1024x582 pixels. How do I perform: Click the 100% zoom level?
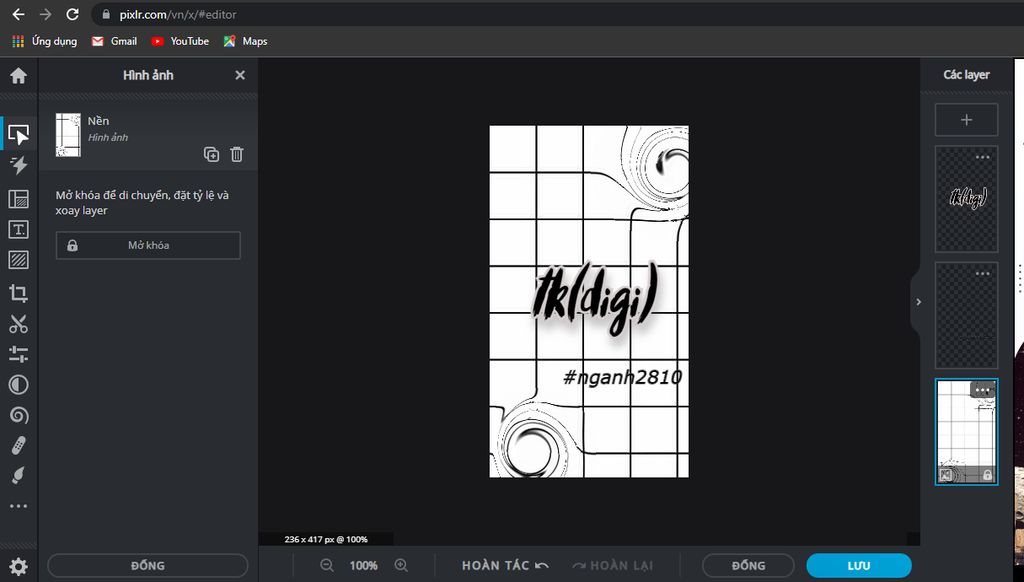tap(364, 566)
